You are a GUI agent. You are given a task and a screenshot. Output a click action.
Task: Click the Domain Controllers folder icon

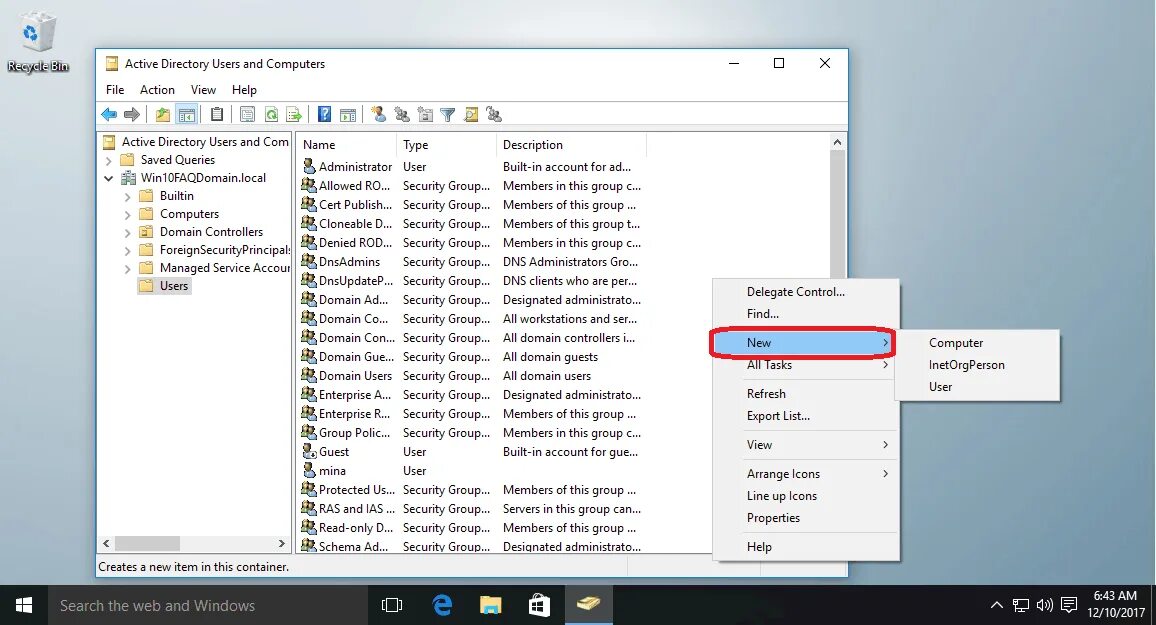coord(146,231)
